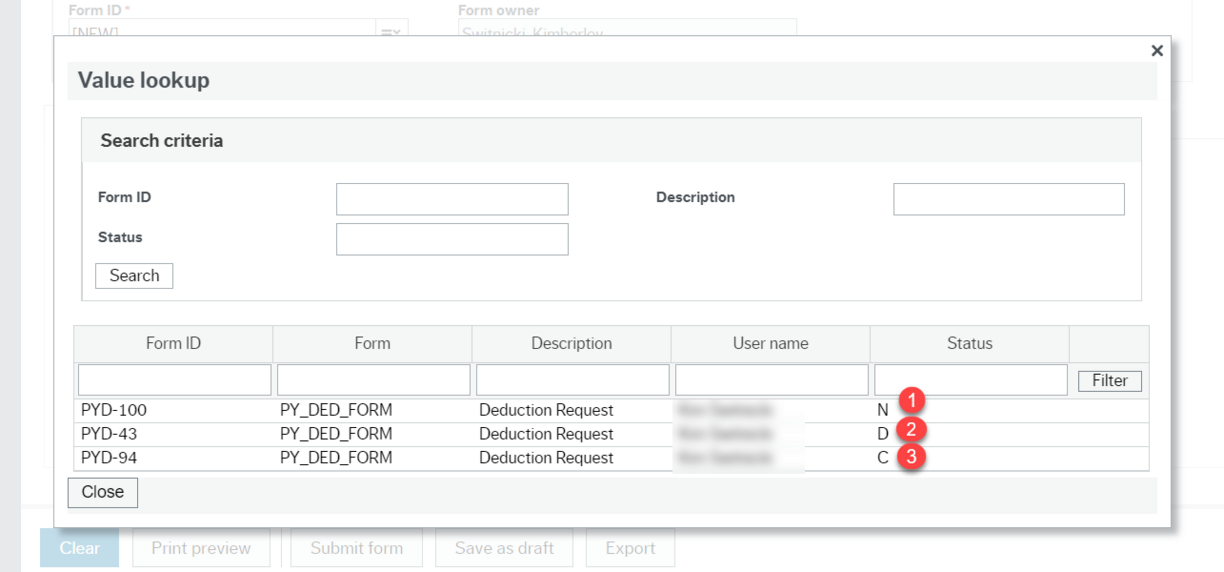
Task: Click the Filter button
Action: 1109,380
